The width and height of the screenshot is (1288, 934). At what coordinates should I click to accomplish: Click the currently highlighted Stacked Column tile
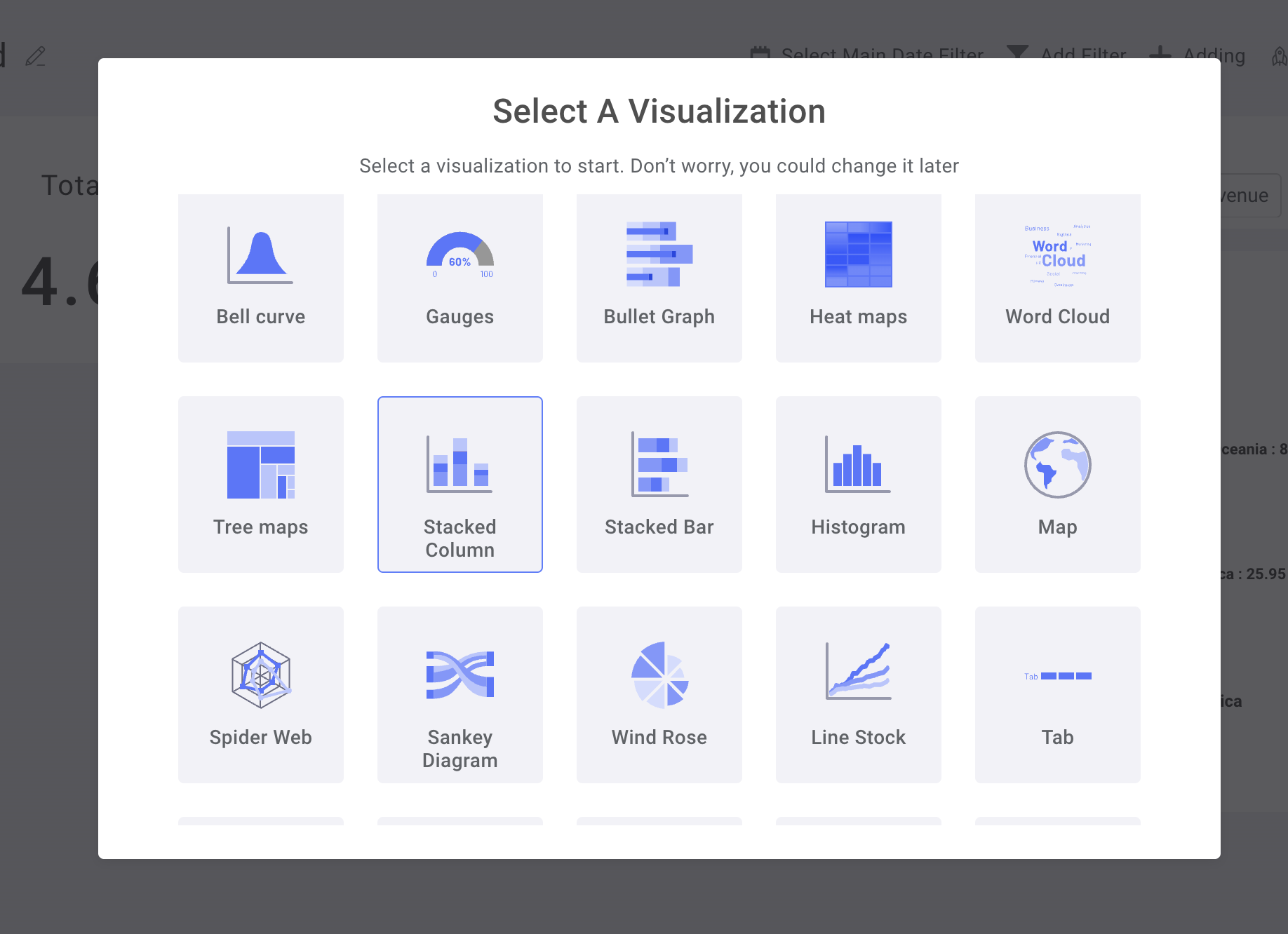click(459, 485)
